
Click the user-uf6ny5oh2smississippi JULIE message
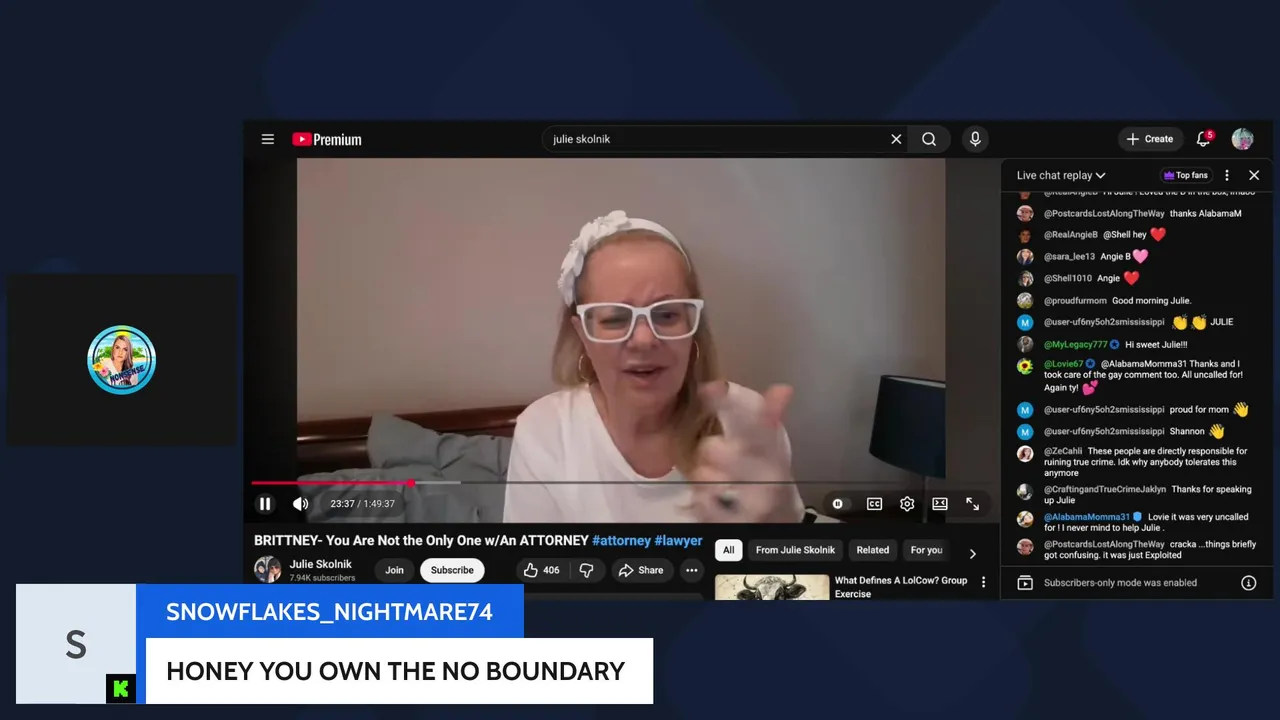pos(1137,322)
